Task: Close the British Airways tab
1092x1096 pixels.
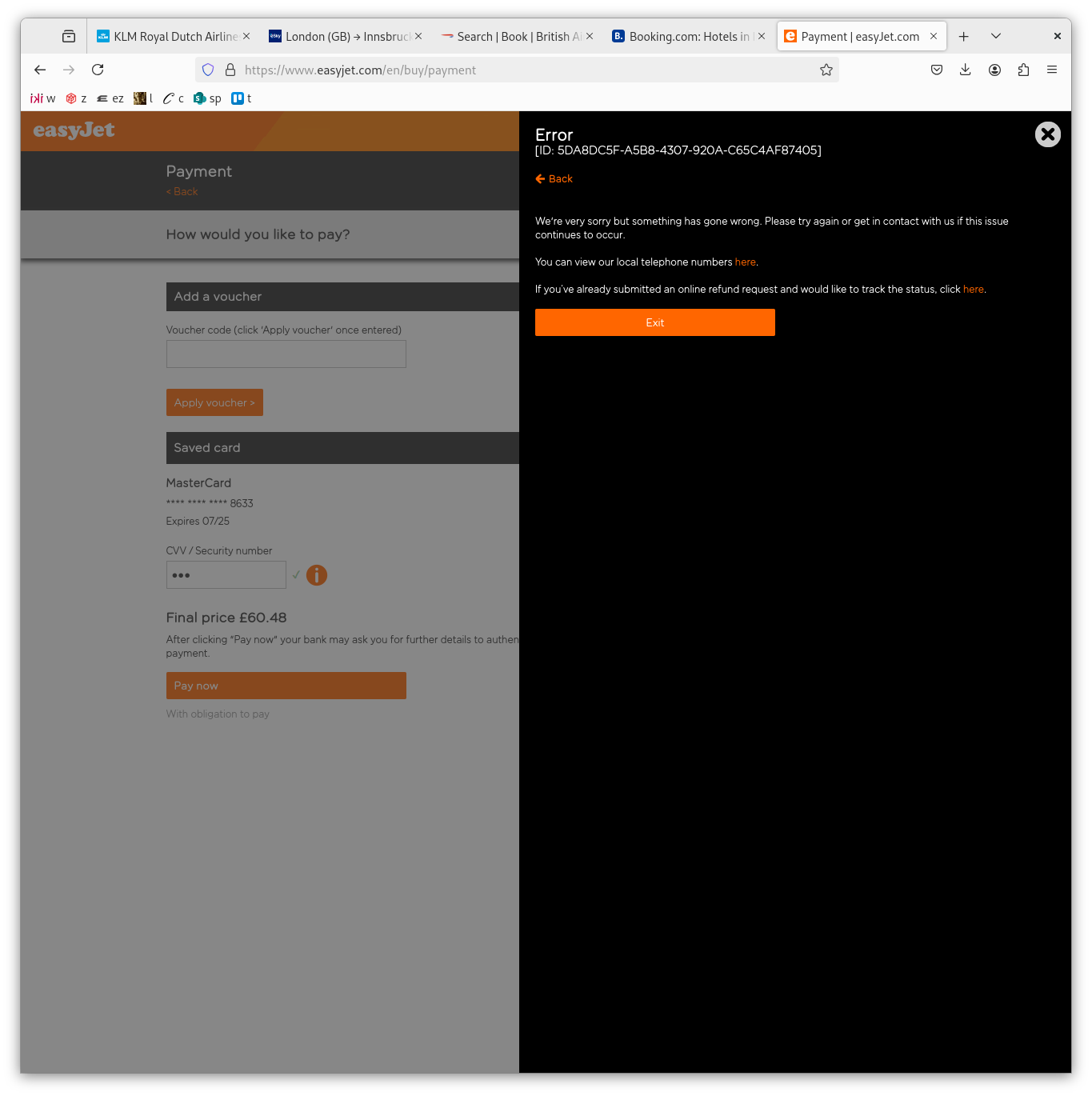Action: (x=590, y=36)
